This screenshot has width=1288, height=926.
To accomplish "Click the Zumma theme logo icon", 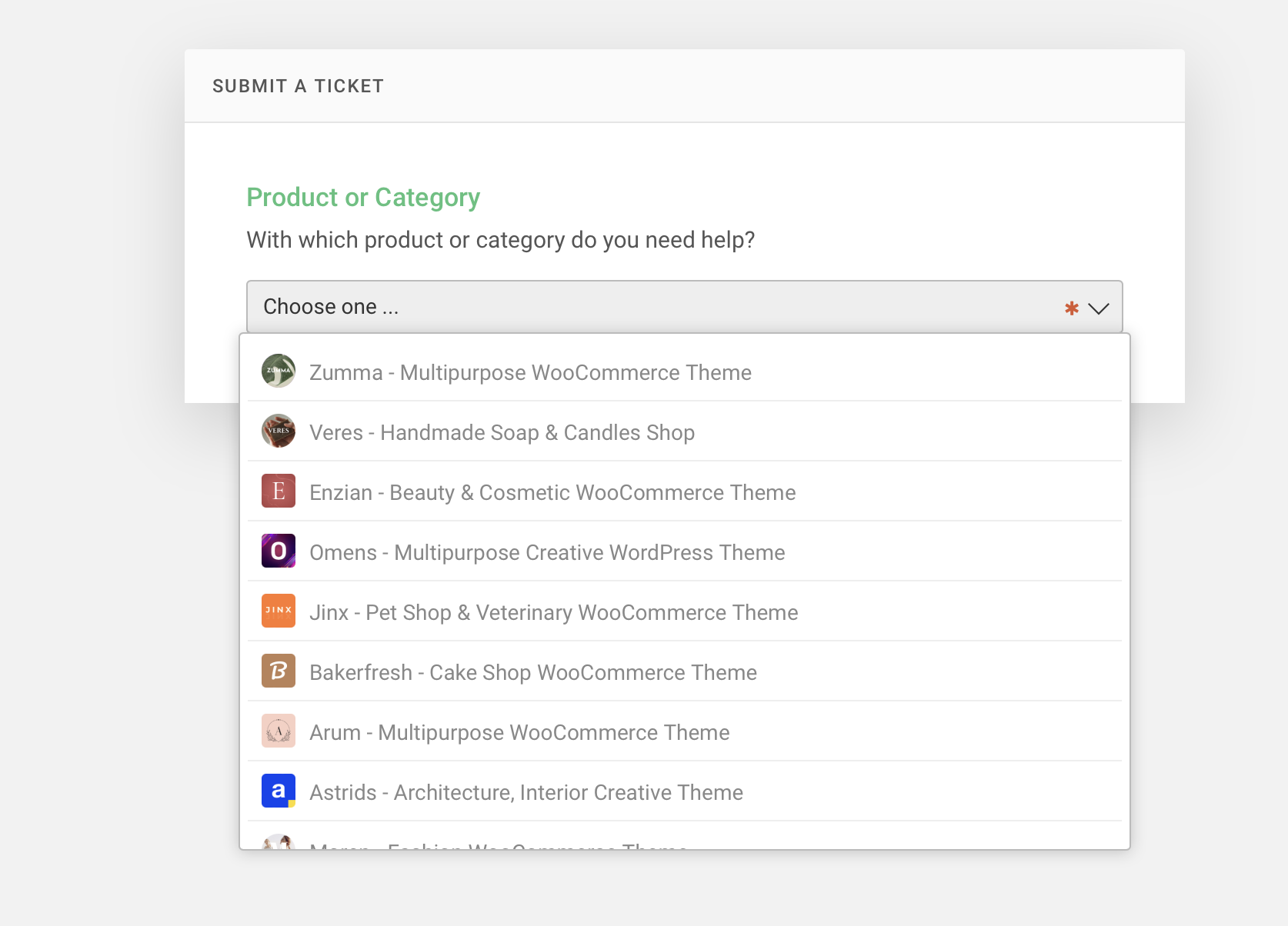I will [x=279, y=371].
